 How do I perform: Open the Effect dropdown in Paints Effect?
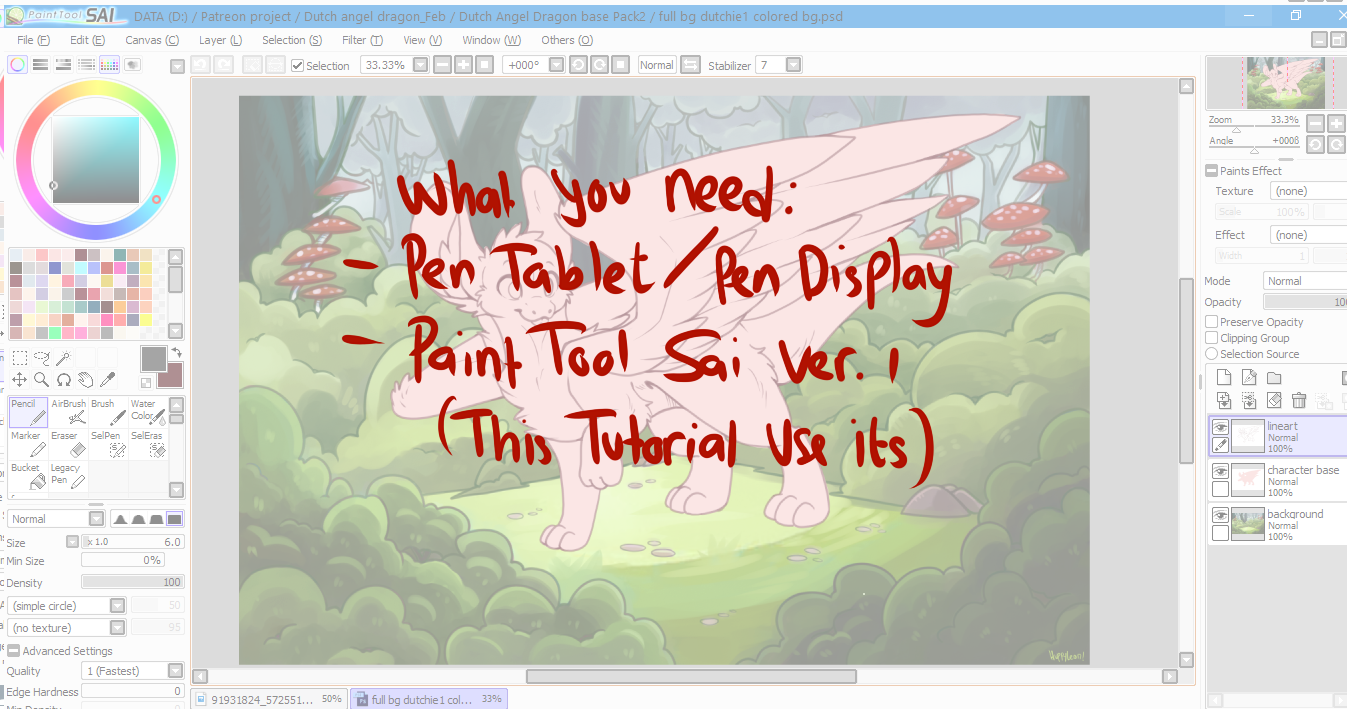(x=1308, y=235)
